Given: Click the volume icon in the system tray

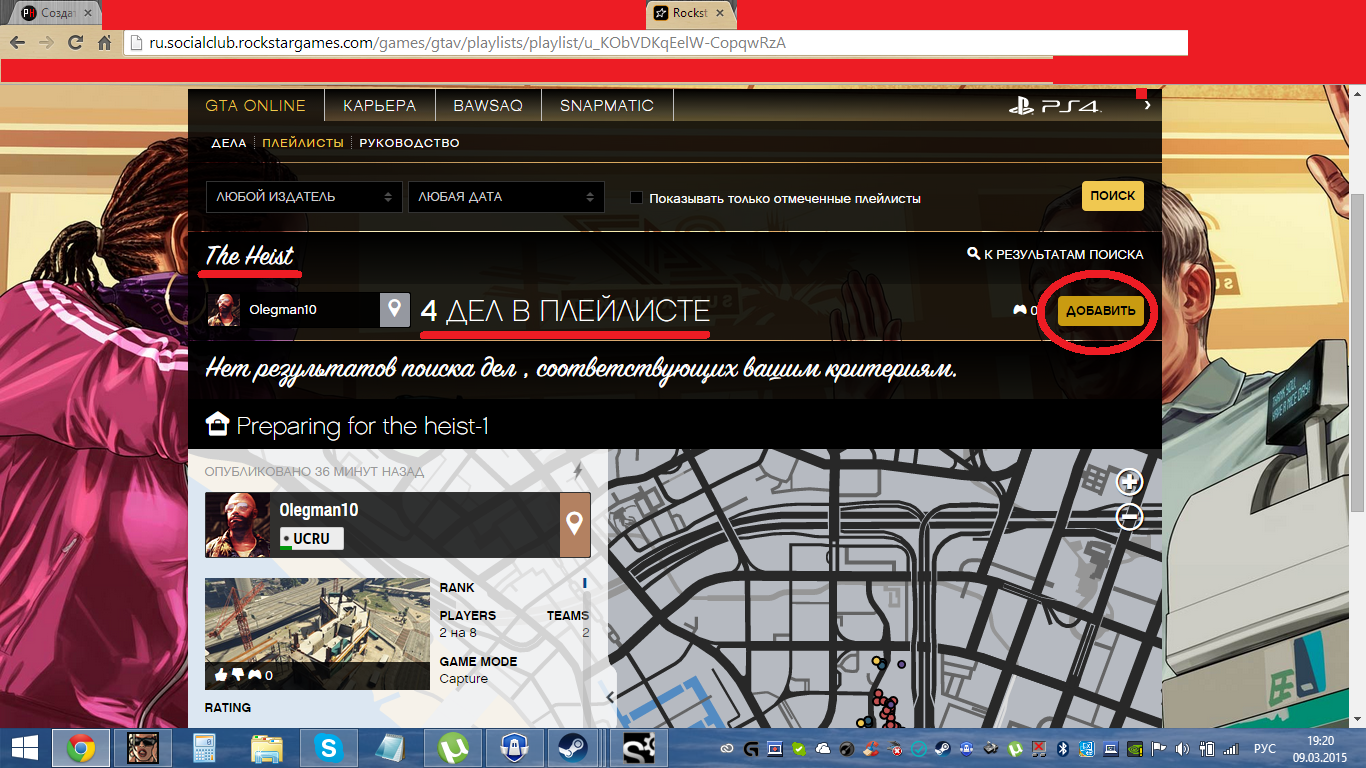Looking at the screenshot, I should point(1182,748).
